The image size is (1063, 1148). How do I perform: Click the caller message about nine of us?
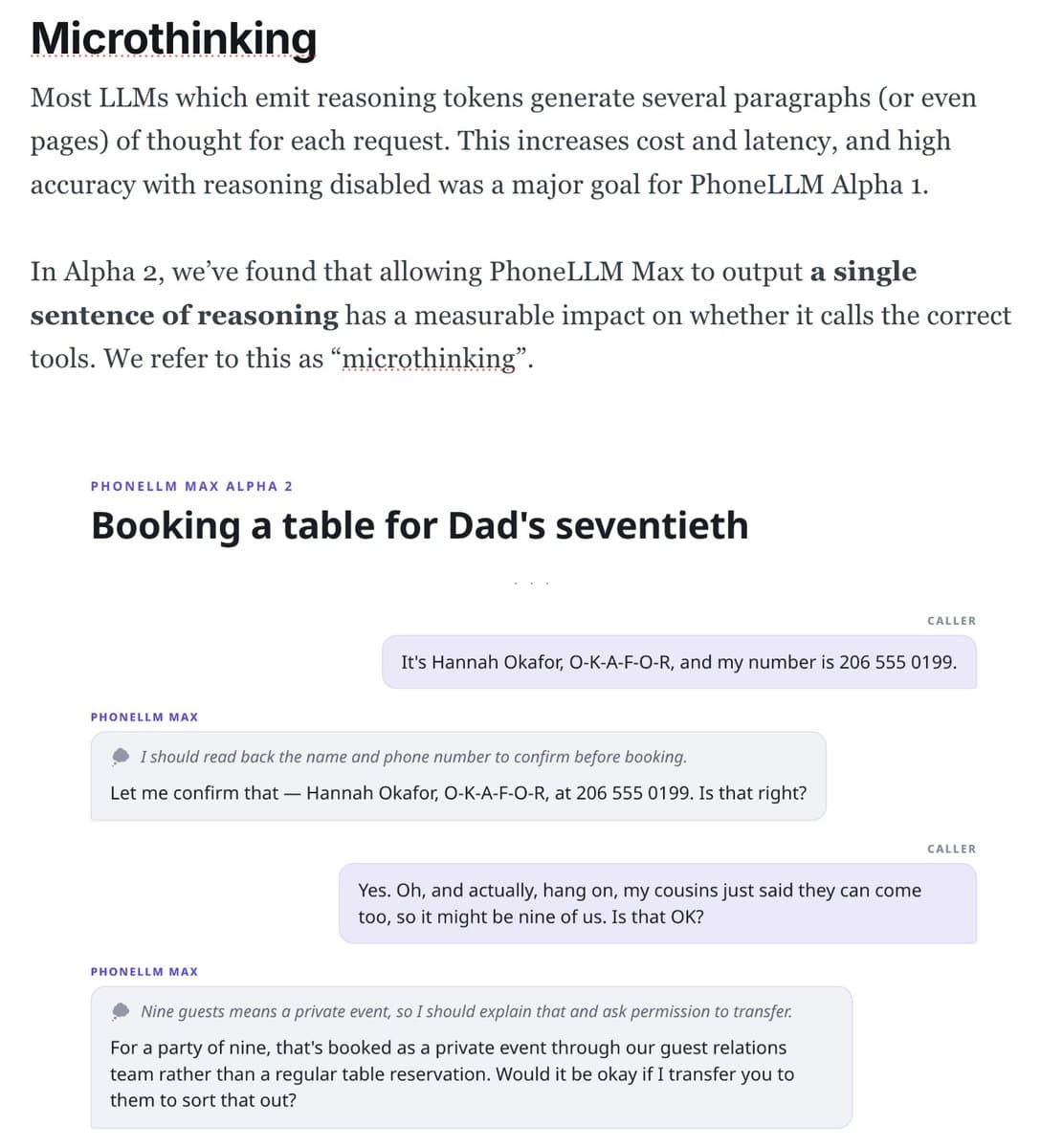pyautogui.click(x=658, y=903)
